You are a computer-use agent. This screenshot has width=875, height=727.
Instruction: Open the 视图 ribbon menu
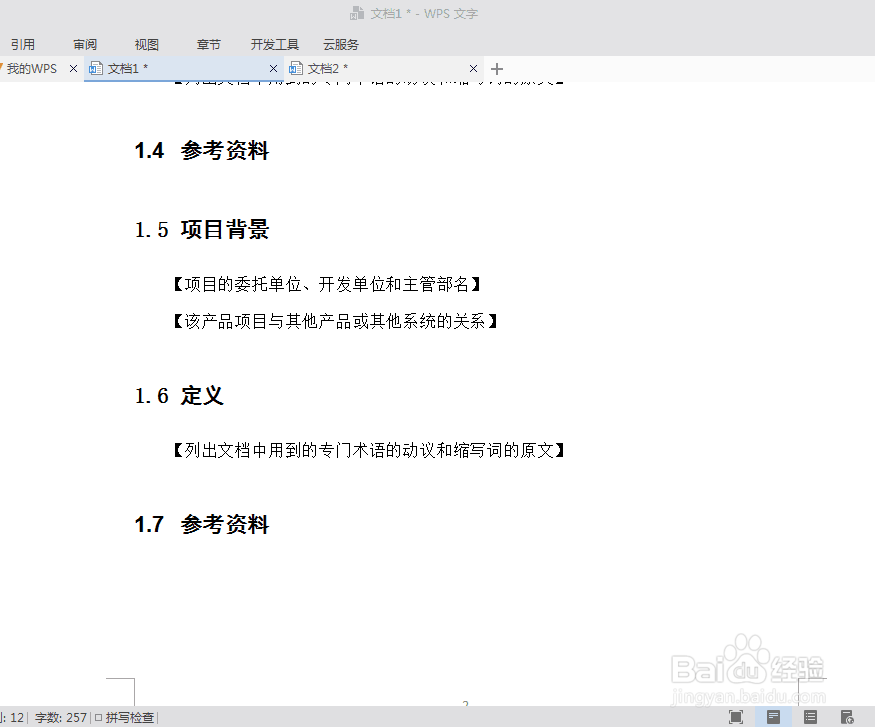146,44
